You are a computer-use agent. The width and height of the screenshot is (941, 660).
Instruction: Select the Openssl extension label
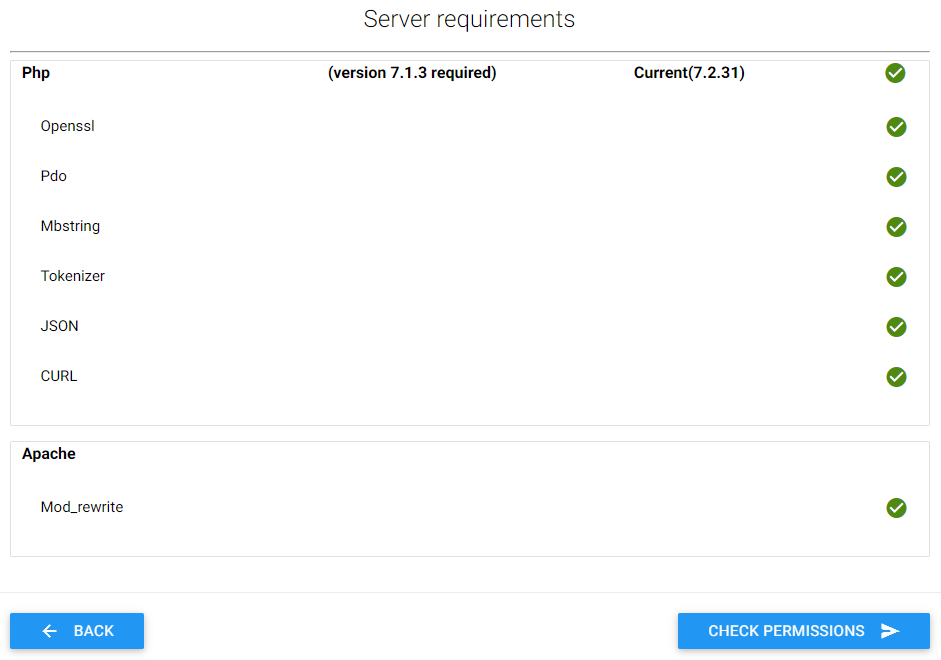tap(68, 126)
